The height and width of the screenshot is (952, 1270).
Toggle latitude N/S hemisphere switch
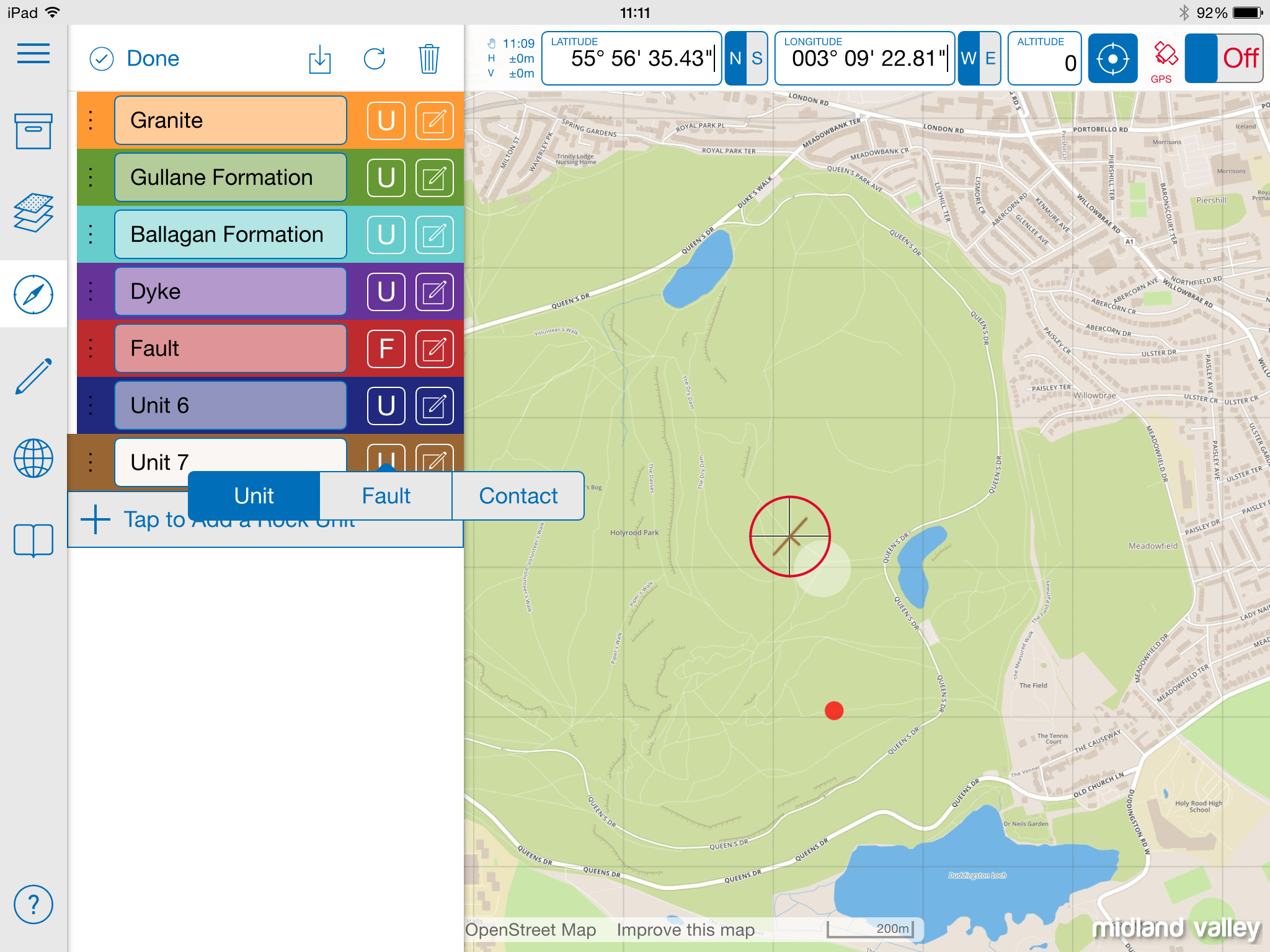(x=746, y=58)
